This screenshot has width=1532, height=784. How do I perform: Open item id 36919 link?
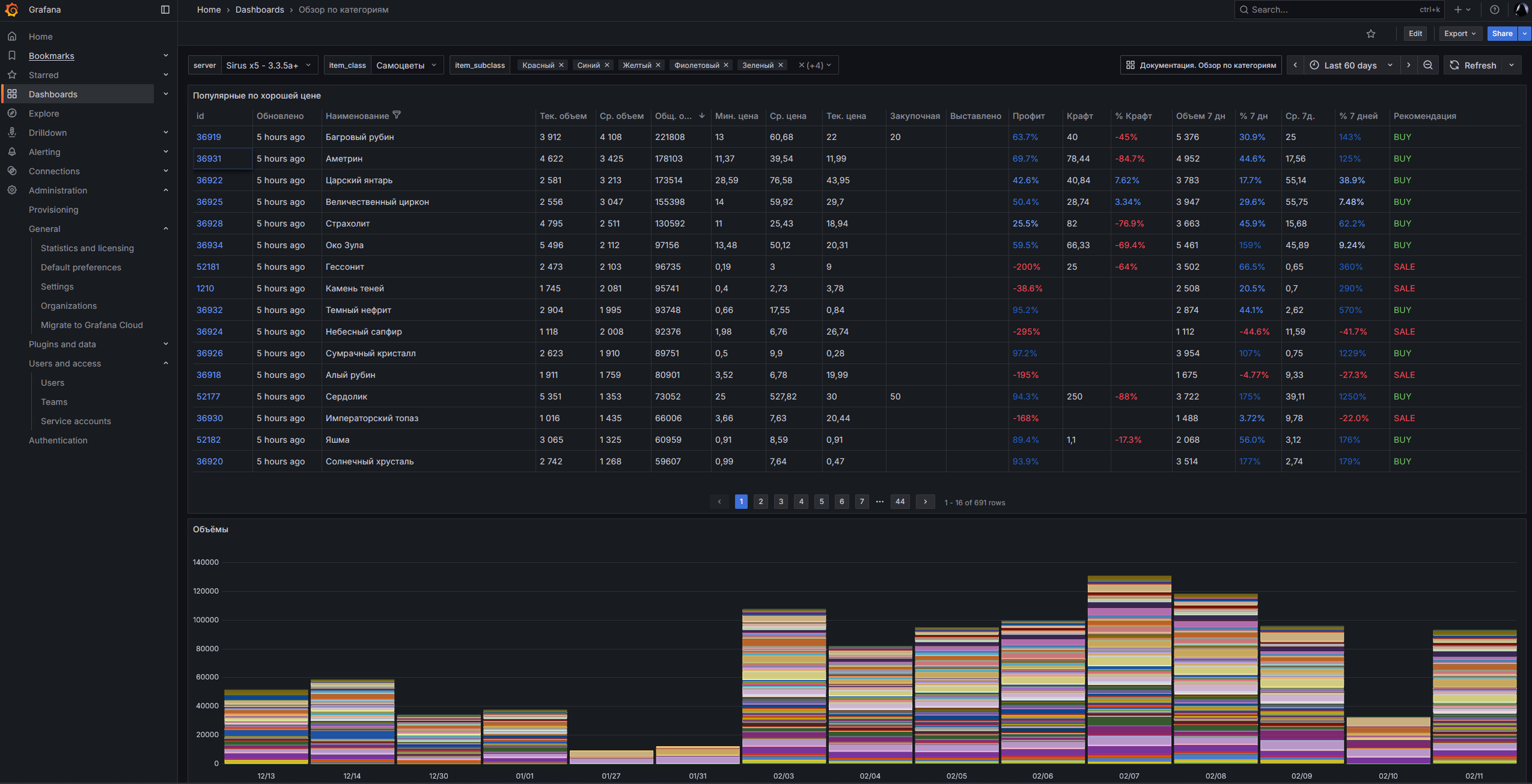209,137
